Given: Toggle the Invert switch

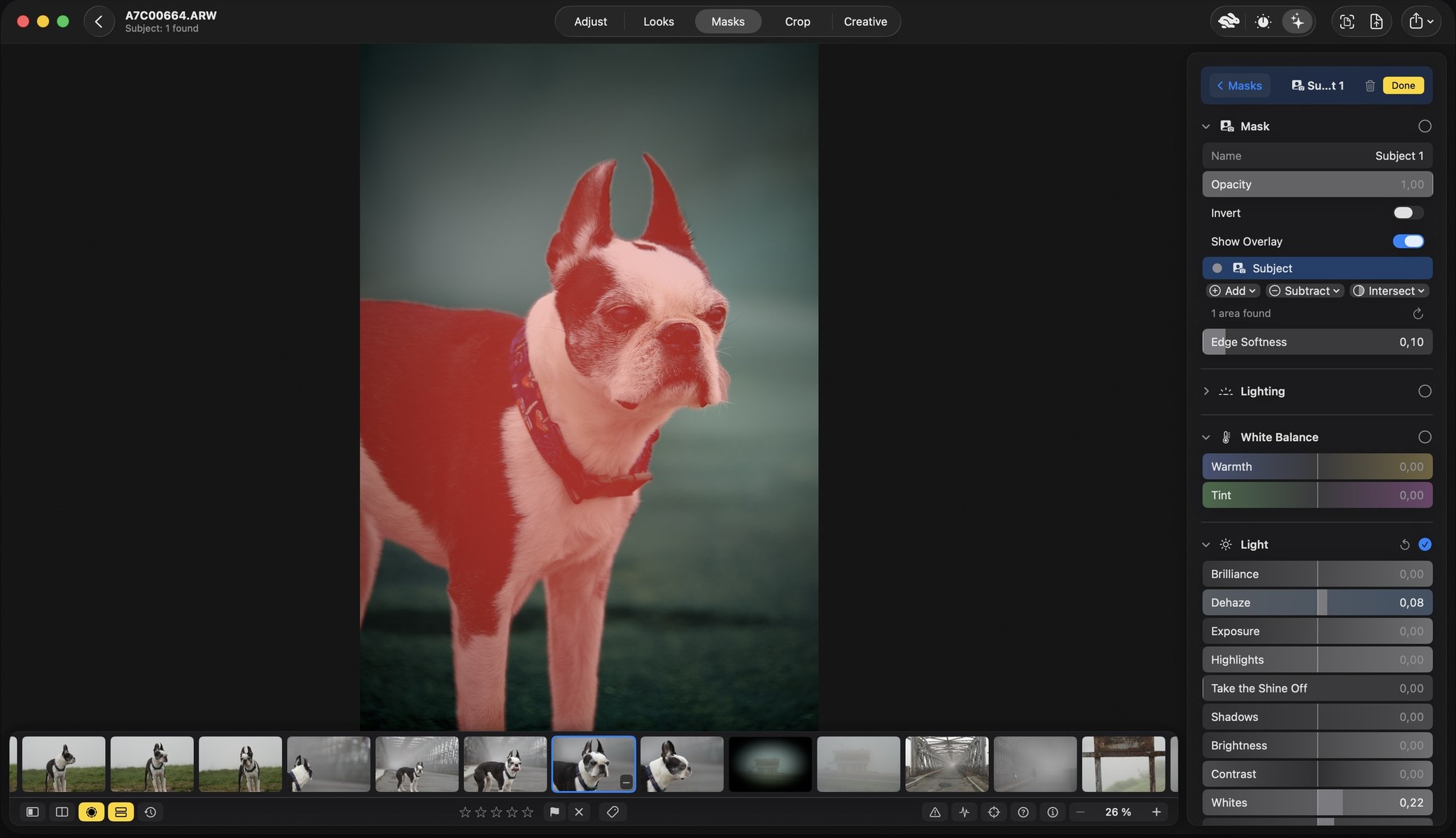Looking at the screenshot, I should coord(1408,213).
